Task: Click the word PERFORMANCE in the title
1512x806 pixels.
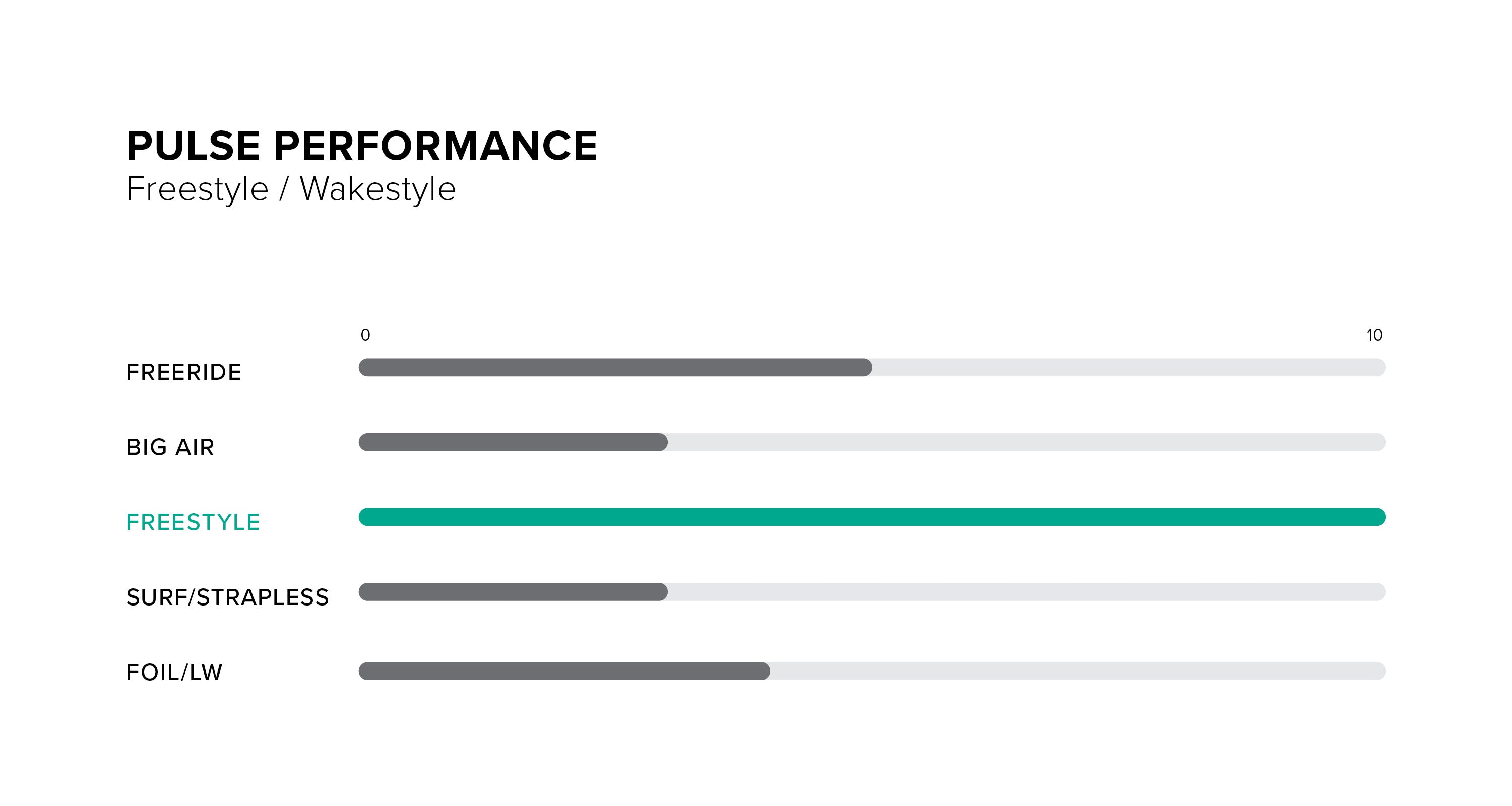Action: click(x=435, y=146)
